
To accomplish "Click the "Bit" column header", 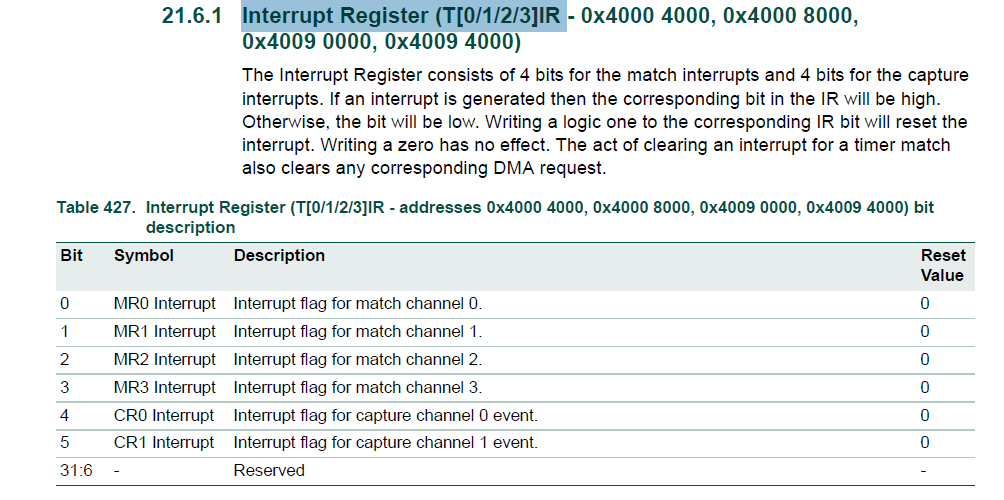I will click(x=72, y=256).
